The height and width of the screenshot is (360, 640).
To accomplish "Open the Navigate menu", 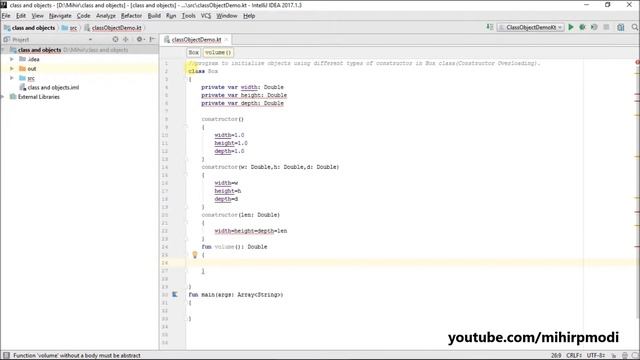I will 60,16.
